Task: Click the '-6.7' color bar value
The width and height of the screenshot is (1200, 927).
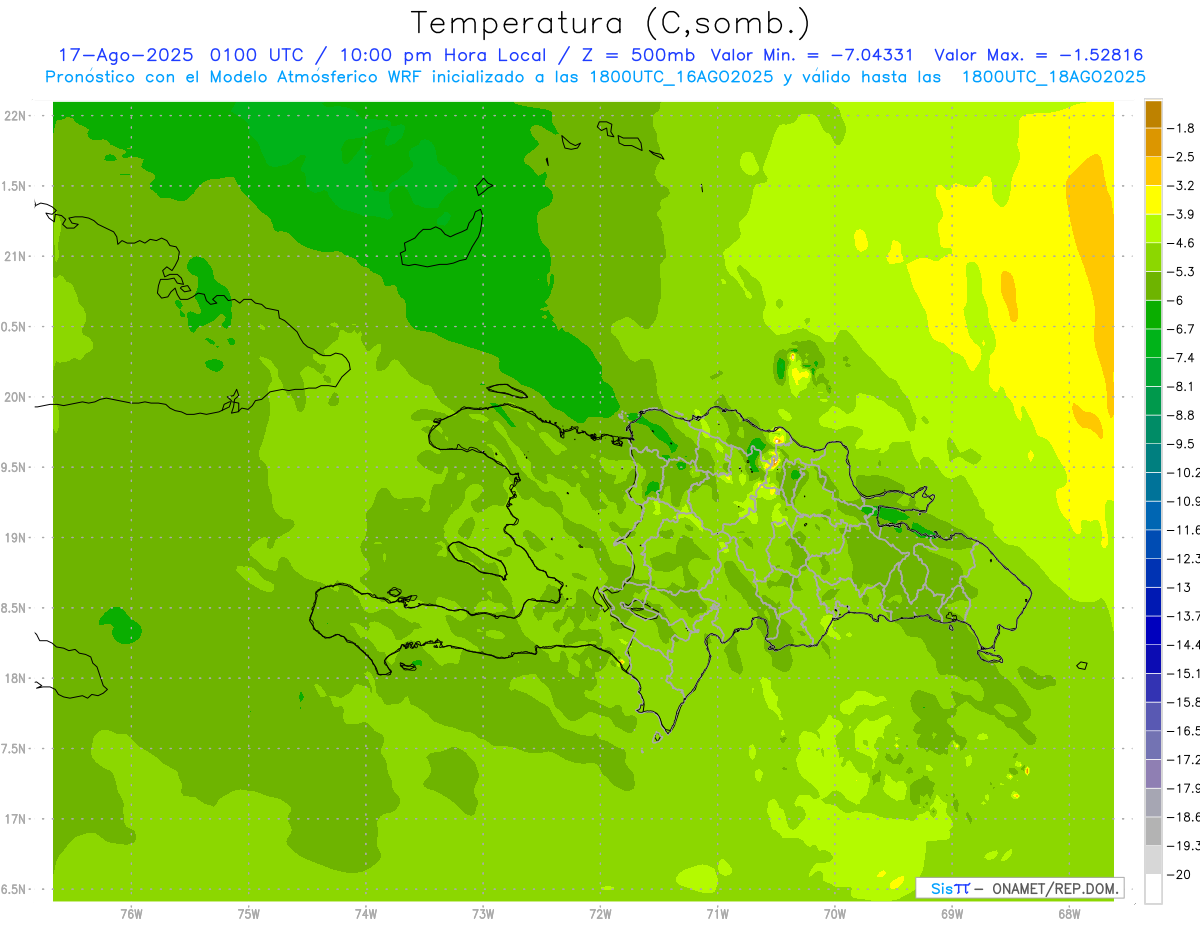Action: (x=1182, y=329)
